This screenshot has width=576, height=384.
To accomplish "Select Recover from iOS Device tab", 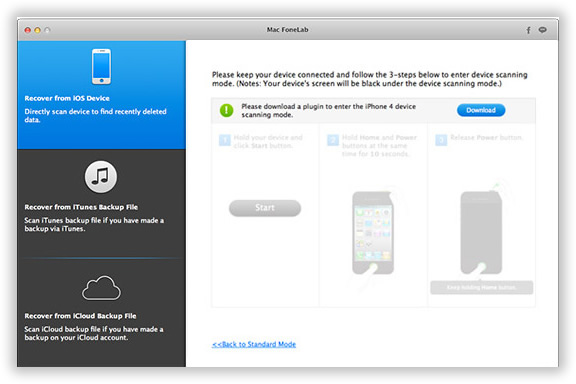I will click(x=101, y=95).
